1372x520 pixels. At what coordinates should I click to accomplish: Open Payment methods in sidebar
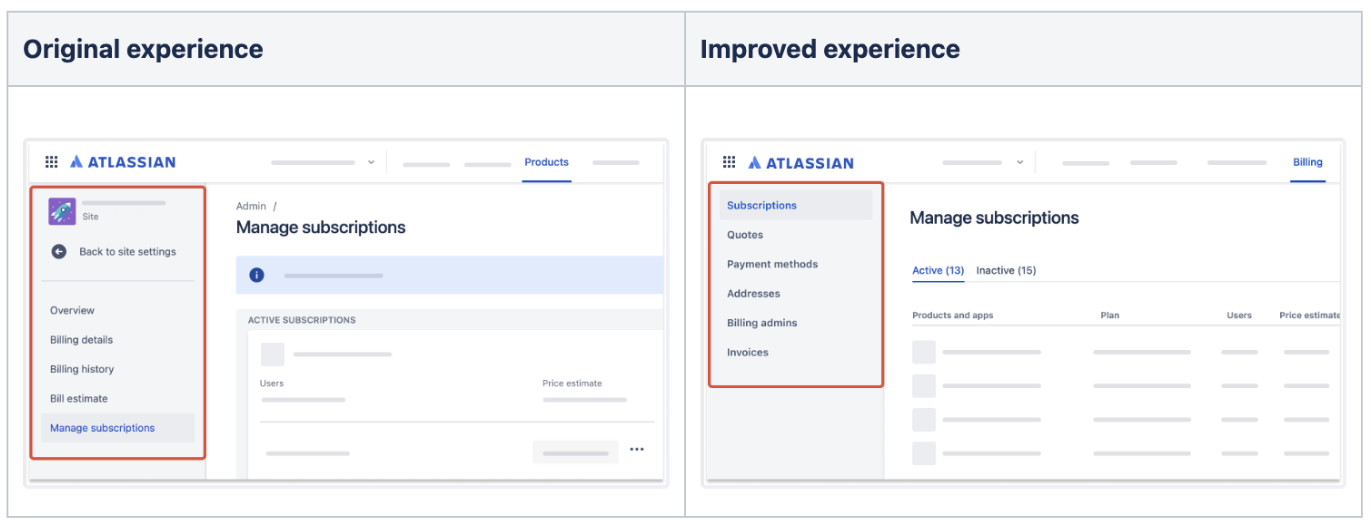point(772,264)
